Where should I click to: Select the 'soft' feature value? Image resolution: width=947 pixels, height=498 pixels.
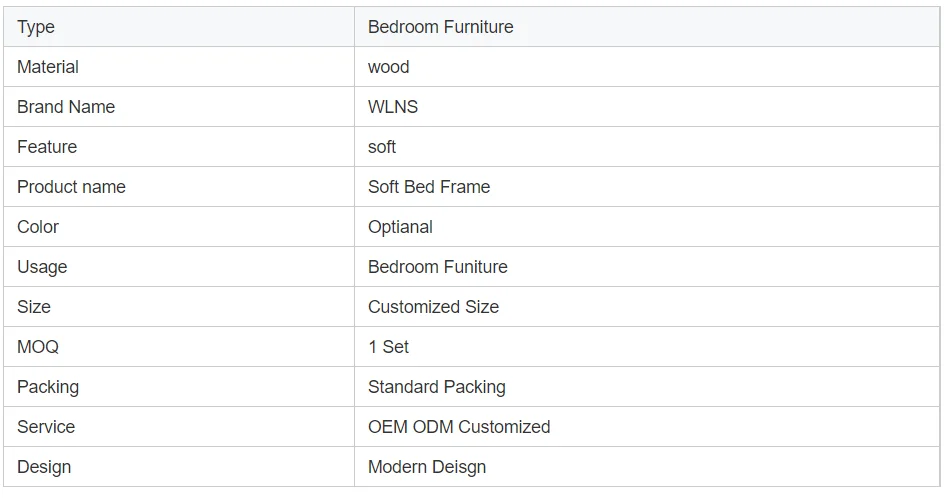click(x=381, y=147)
